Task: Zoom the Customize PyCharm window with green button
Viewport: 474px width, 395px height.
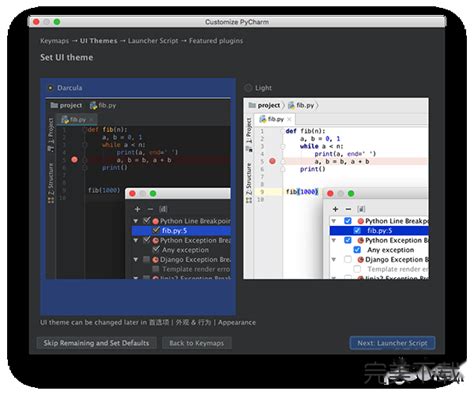Action: 57,22
